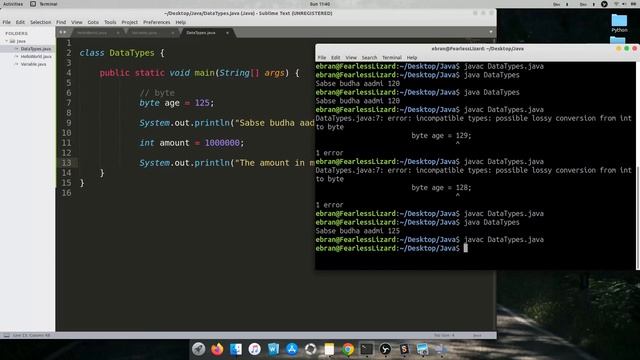Close the Variable.java tab
This screenshot has width=640, height=360.
(x=173, y=33)
